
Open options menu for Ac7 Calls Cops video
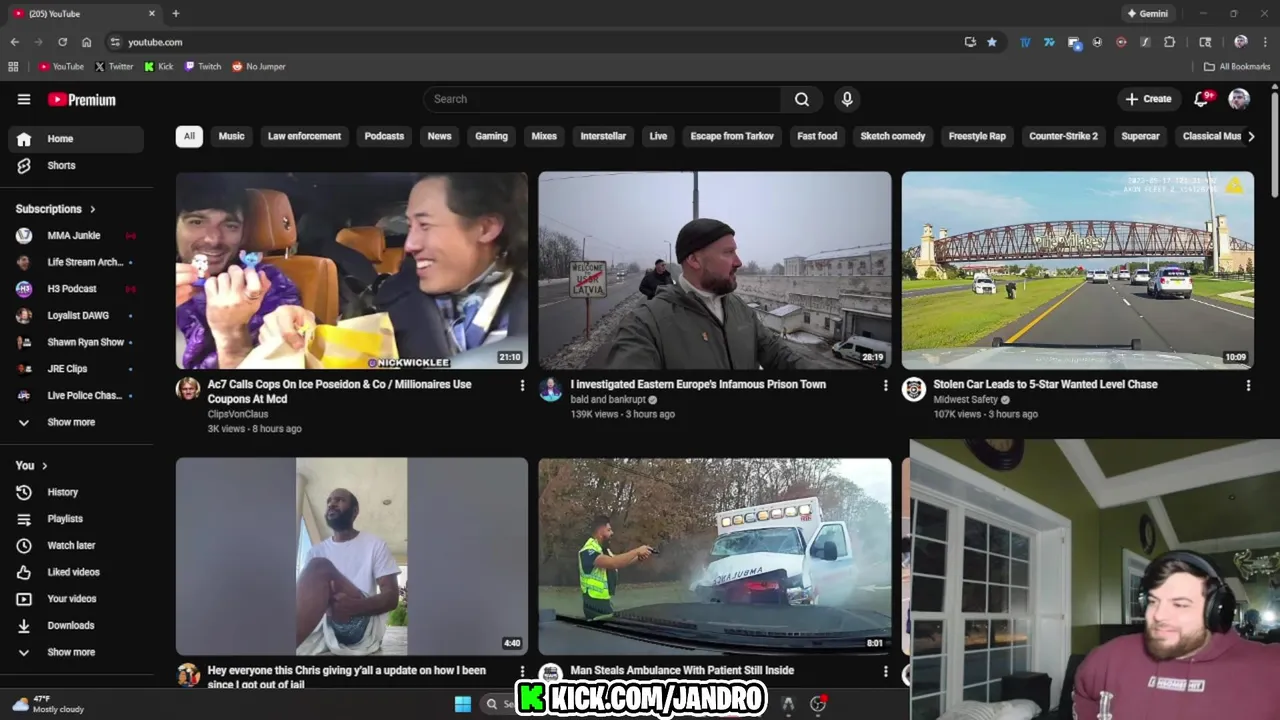click(x=521, y=385)
